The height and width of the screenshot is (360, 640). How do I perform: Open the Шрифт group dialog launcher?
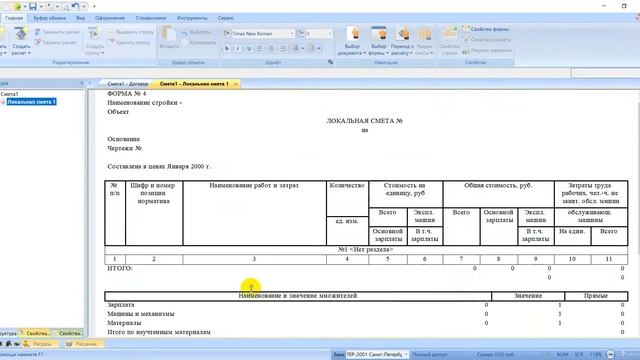click(330, 62)
